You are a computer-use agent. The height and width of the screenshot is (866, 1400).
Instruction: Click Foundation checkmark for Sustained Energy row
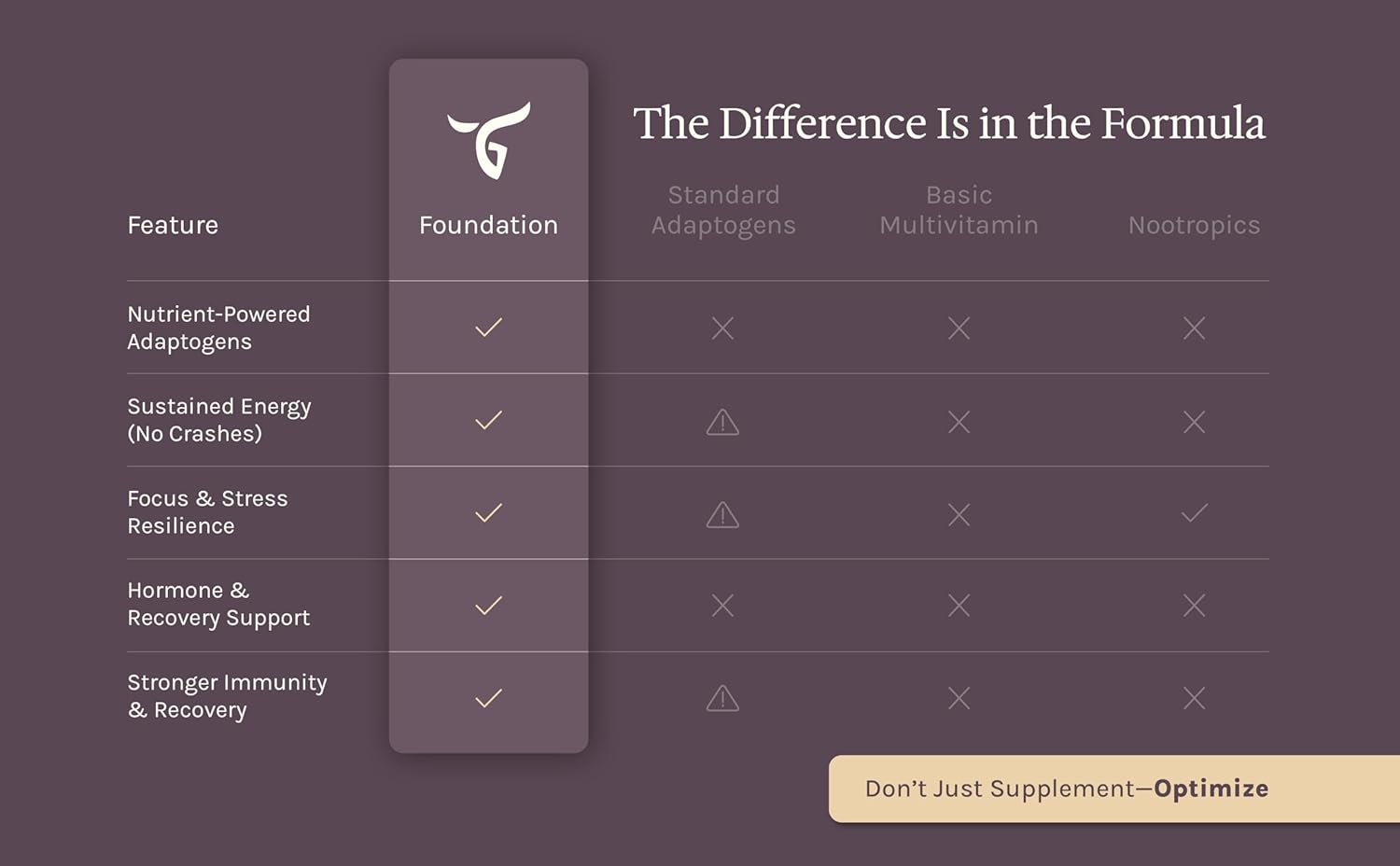pyautogui.click(x=489, y=420)
